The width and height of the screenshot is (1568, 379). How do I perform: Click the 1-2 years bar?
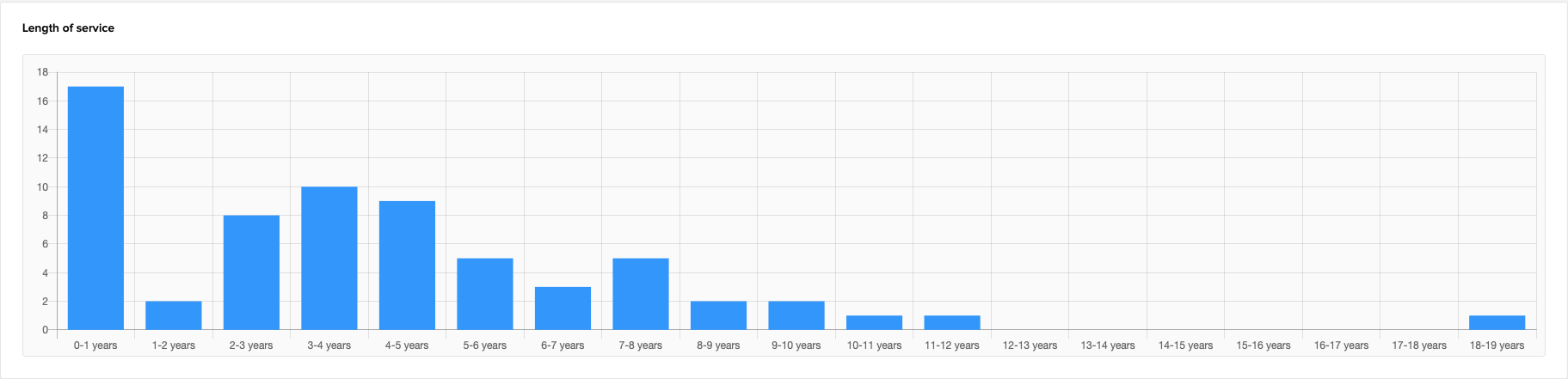pos(173,315)
